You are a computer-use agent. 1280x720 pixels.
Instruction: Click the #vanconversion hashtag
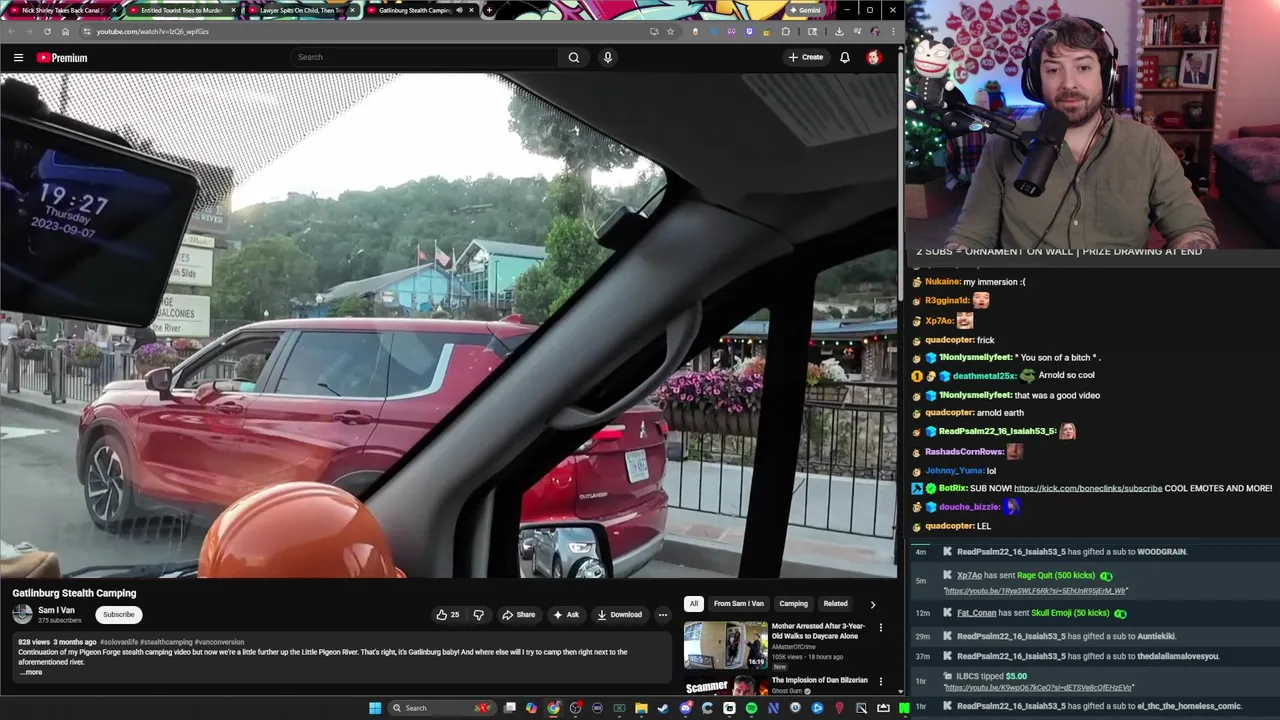(x=220, y=642)
